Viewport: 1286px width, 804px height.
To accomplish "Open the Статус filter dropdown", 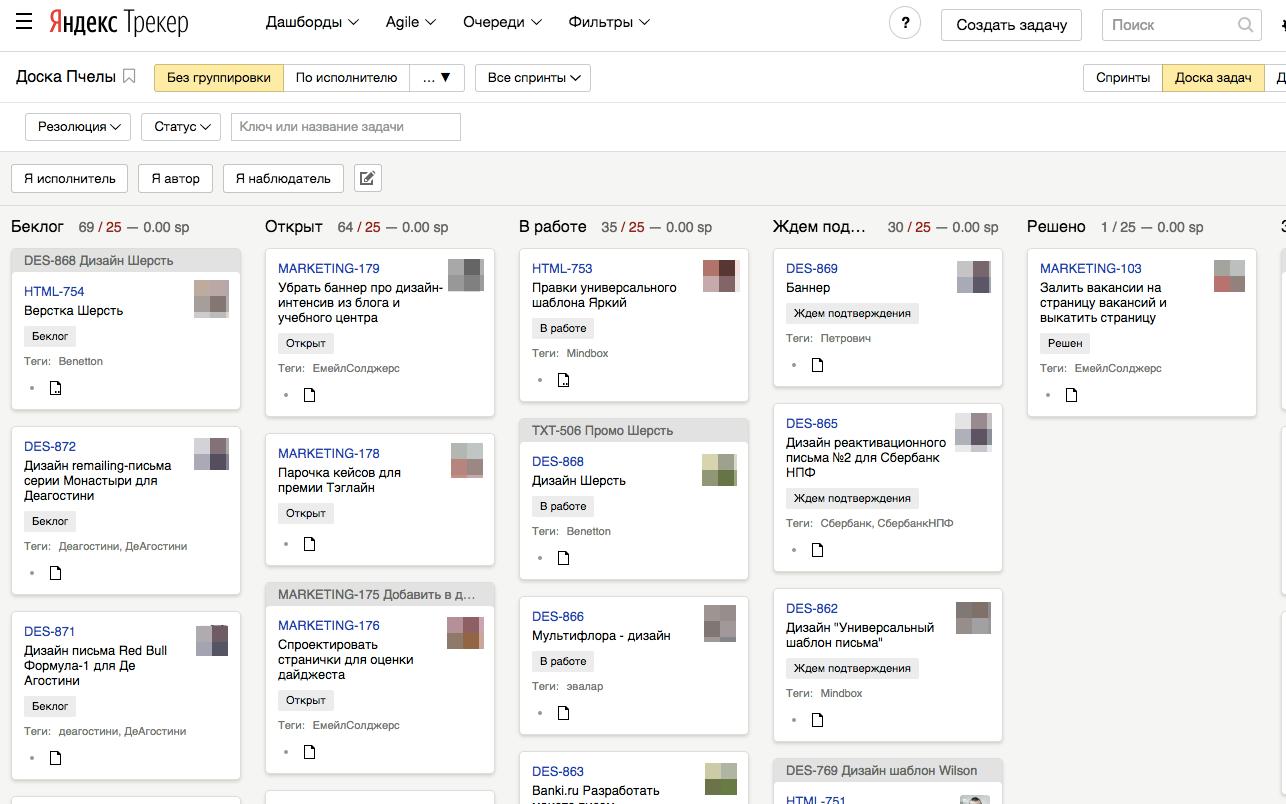I will [181, 126].
